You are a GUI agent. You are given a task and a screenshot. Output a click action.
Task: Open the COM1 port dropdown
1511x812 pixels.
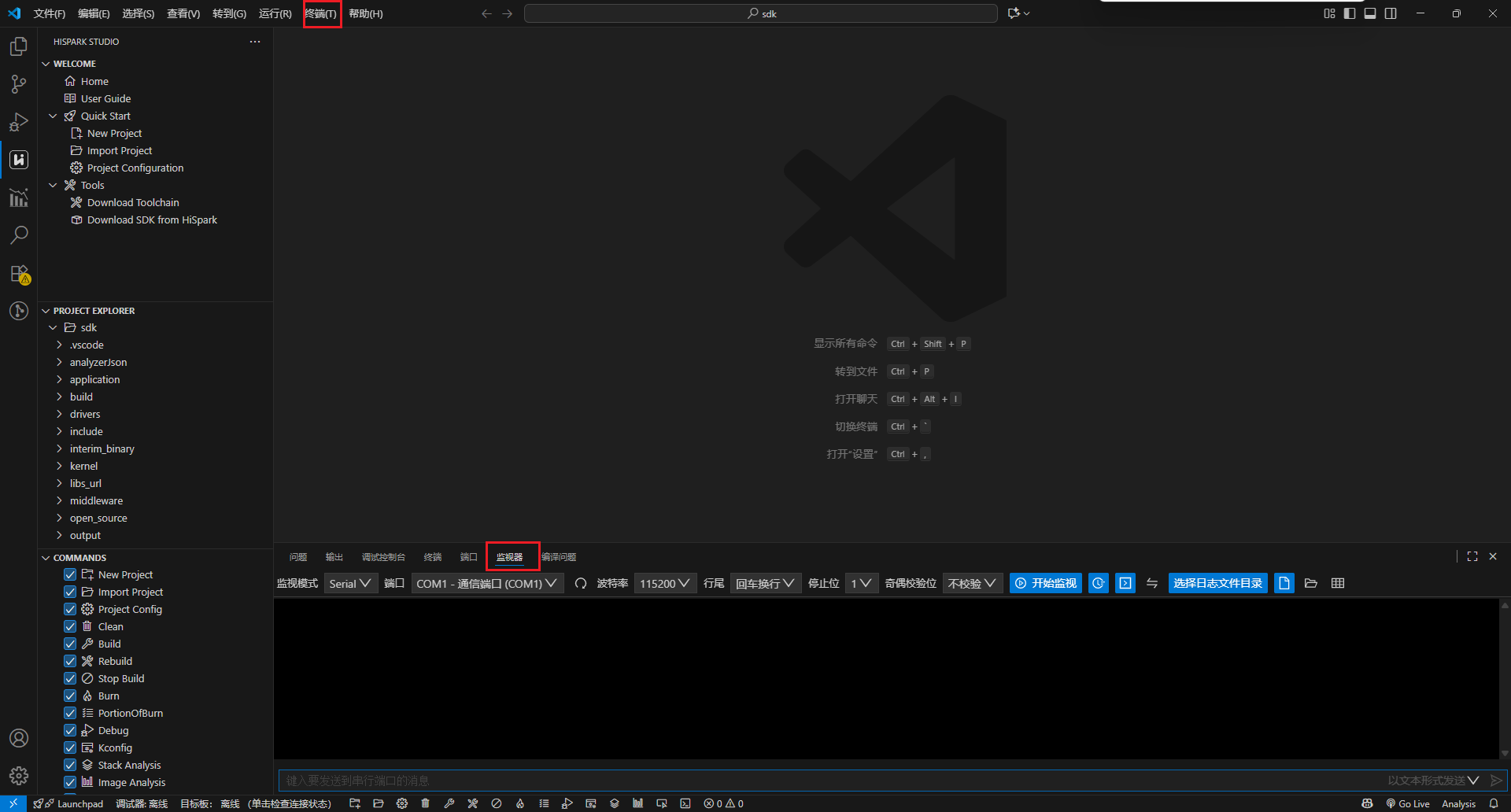click(x=487, y=583)
